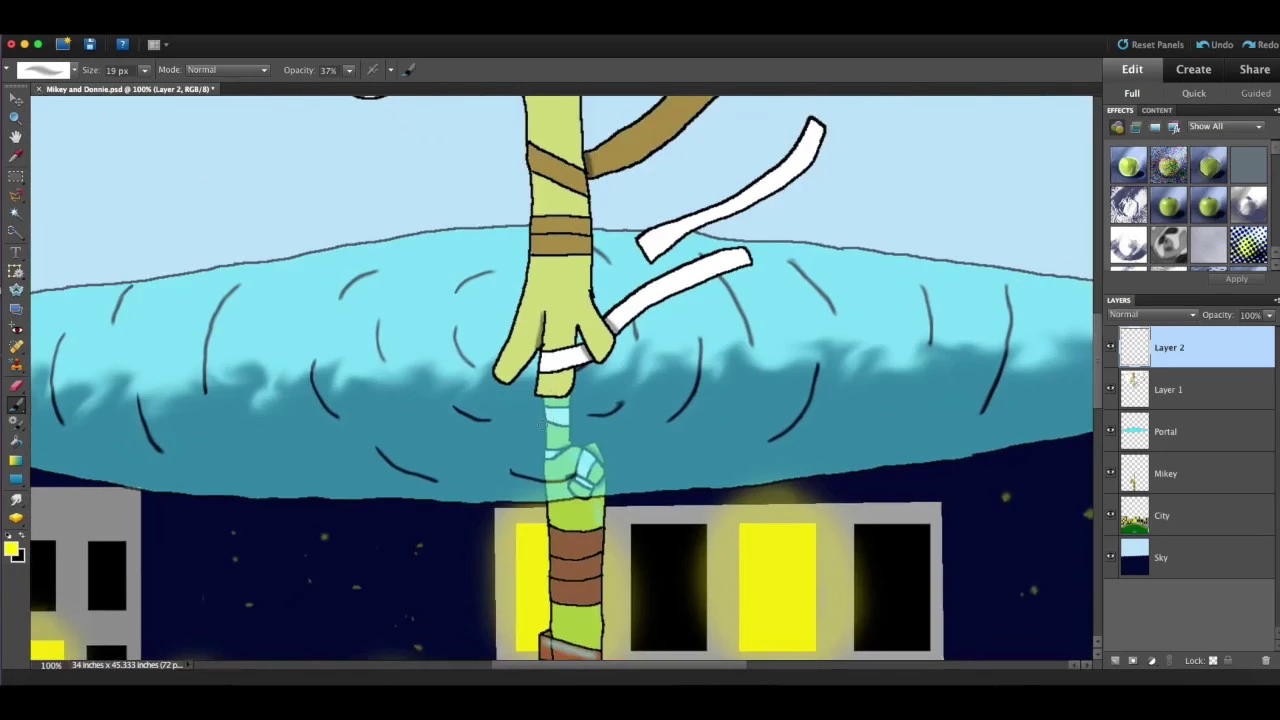The image size is (1280, 720).
Task: Open the Content panel tab
Action: point(1156,110)
